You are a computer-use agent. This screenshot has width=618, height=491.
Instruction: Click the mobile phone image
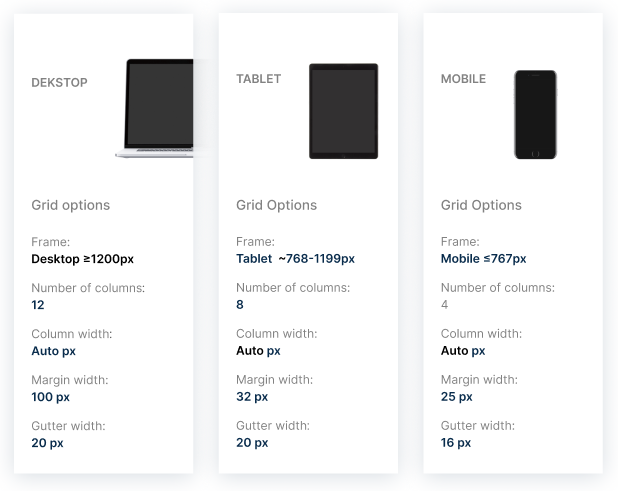tap(535, 115)
